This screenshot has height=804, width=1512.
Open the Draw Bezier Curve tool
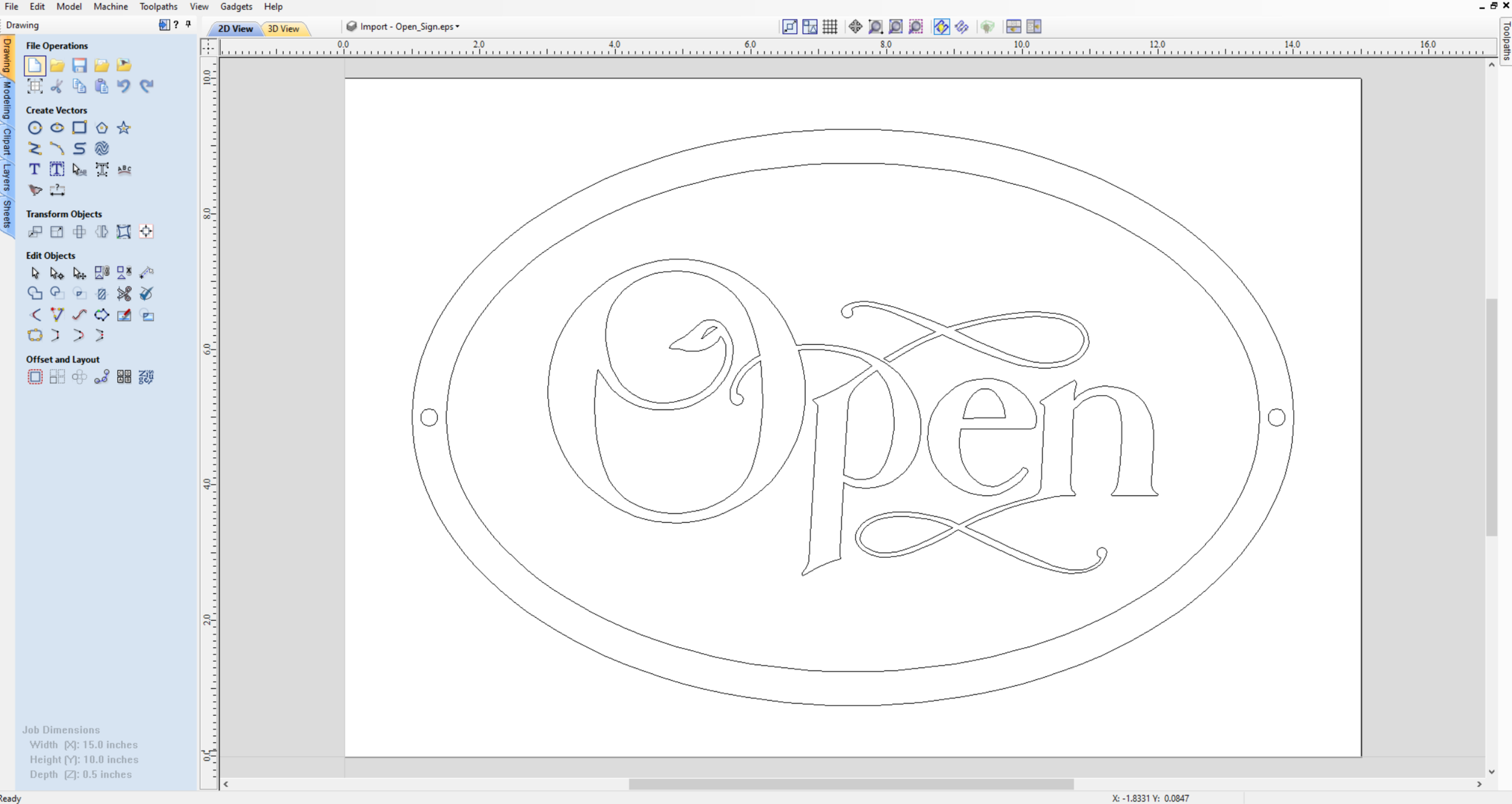[x=57, y=148]
